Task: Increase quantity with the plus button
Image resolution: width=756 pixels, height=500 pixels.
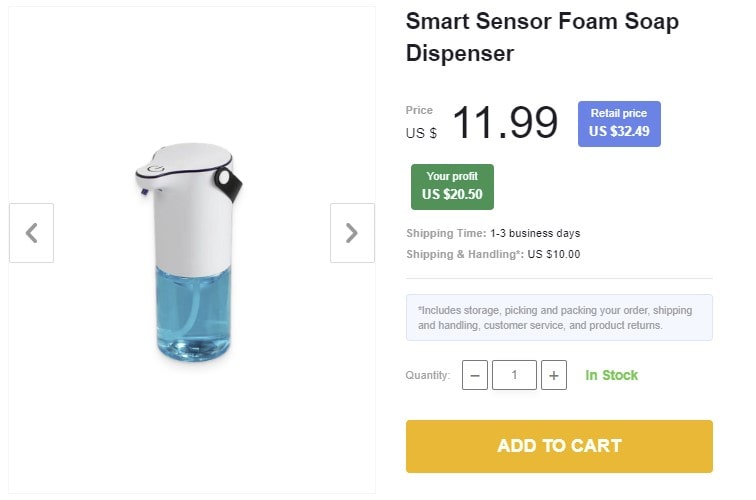Action: (554, 375)
